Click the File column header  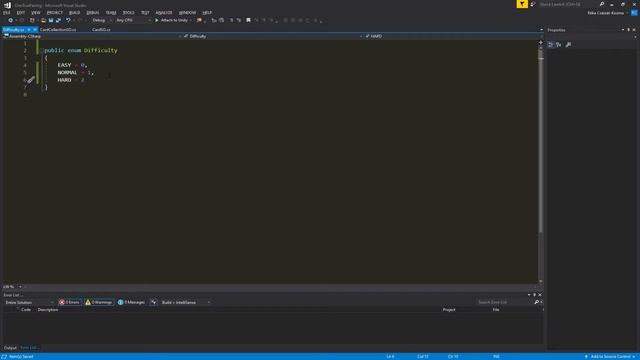496,310
